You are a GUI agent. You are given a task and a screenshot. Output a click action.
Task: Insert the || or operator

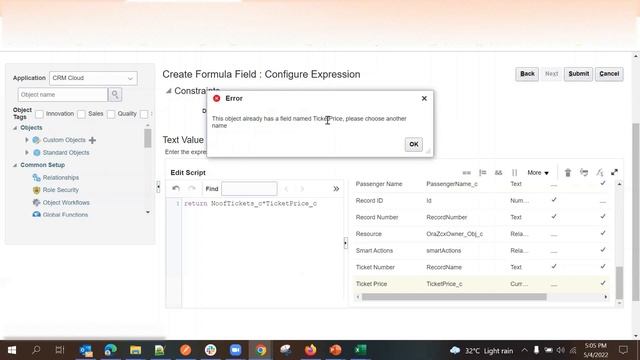(x=514, y=173)
